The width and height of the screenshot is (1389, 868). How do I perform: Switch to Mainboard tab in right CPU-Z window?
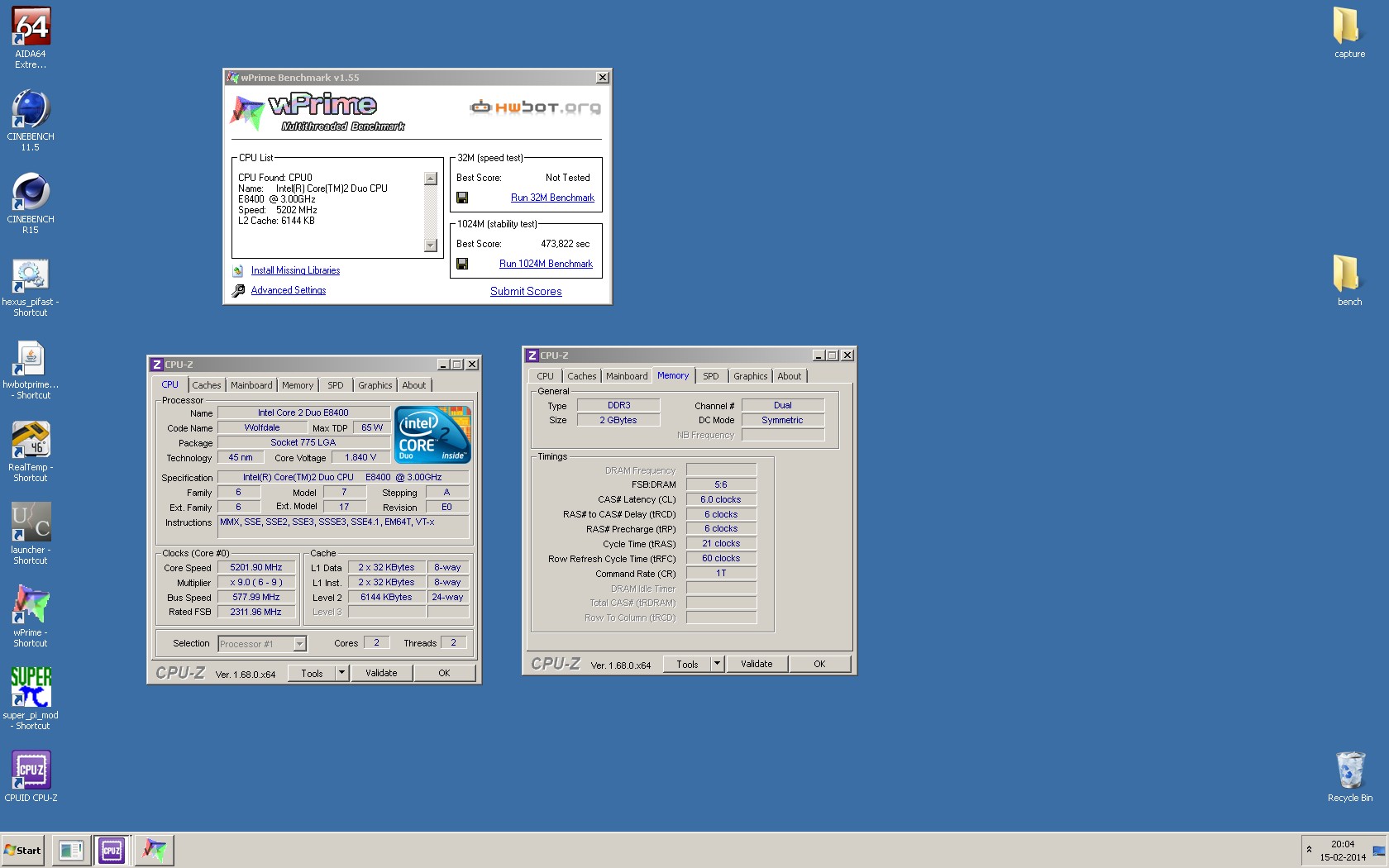(627, 376)
